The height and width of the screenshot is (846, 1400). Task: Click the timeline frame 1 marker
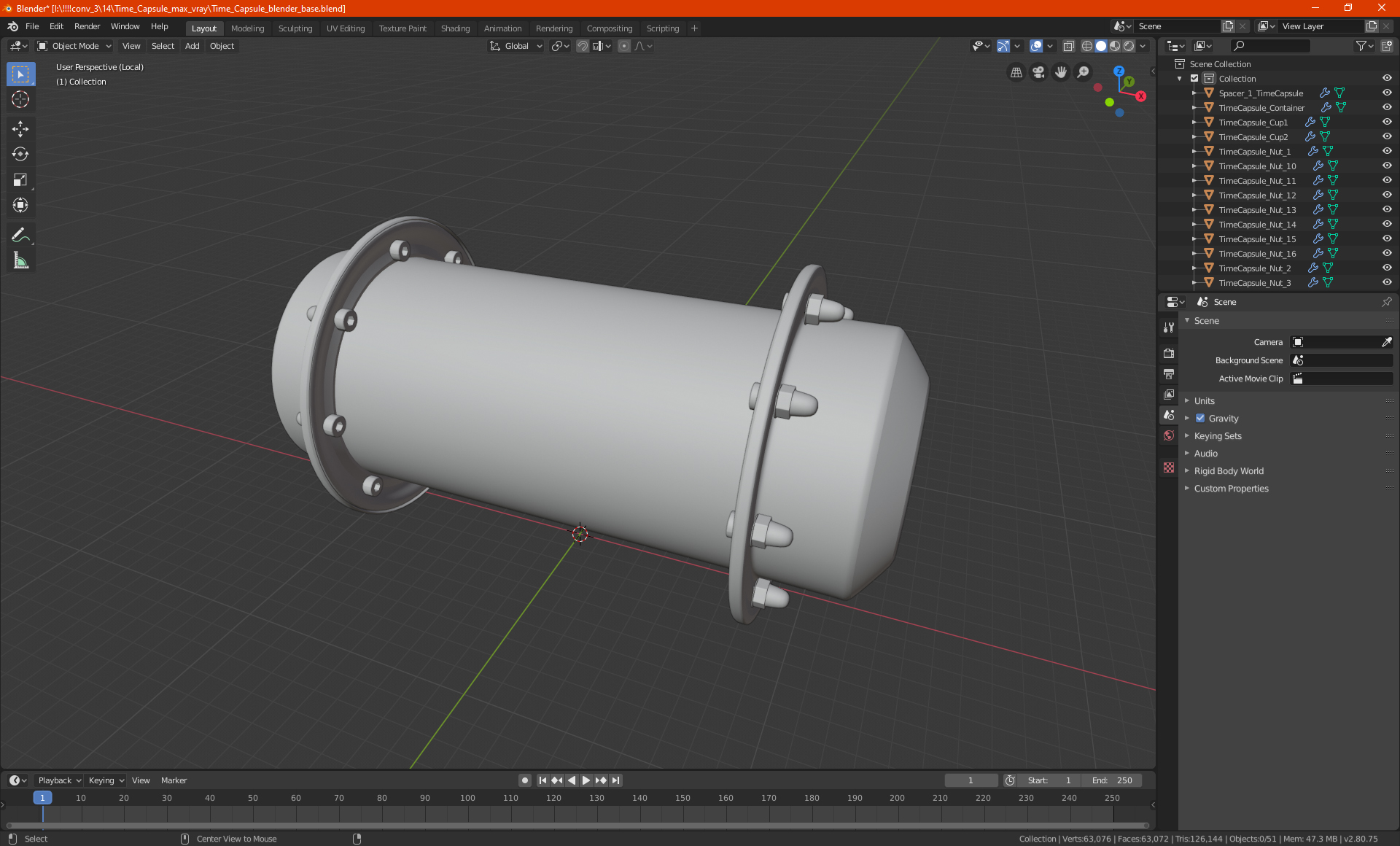point(42,798)
